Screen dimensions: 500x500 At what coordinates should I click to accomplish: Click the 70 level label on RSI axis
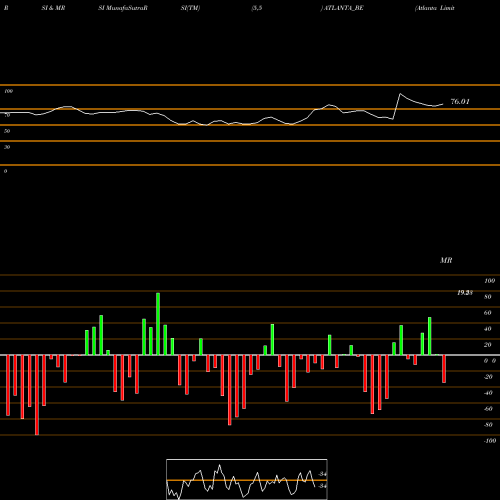click(x=7, y=115)
